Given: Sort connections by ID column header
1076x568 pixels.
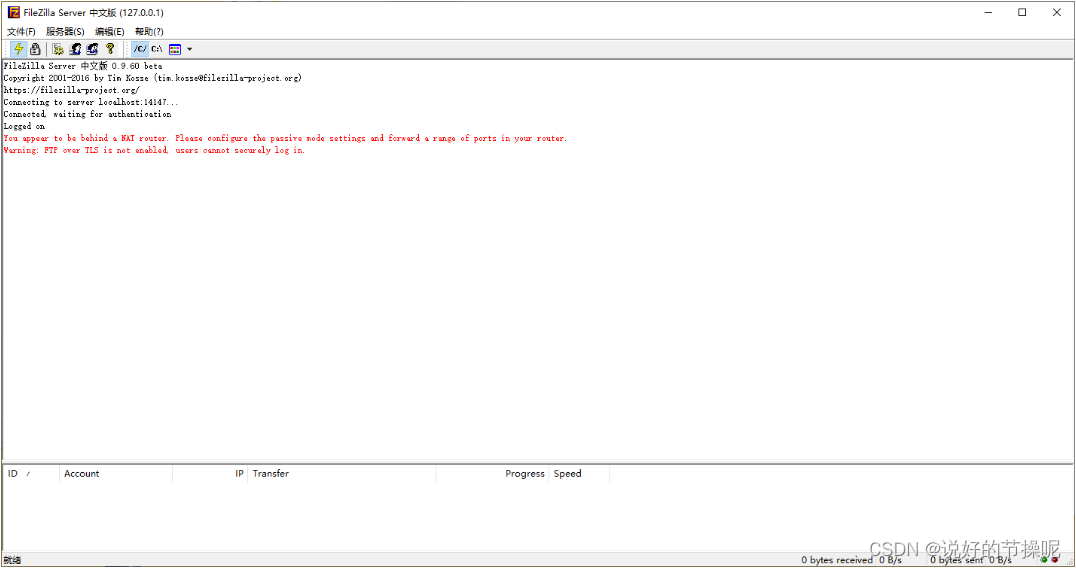Looking at the screenshot, I should coord(32,474).
